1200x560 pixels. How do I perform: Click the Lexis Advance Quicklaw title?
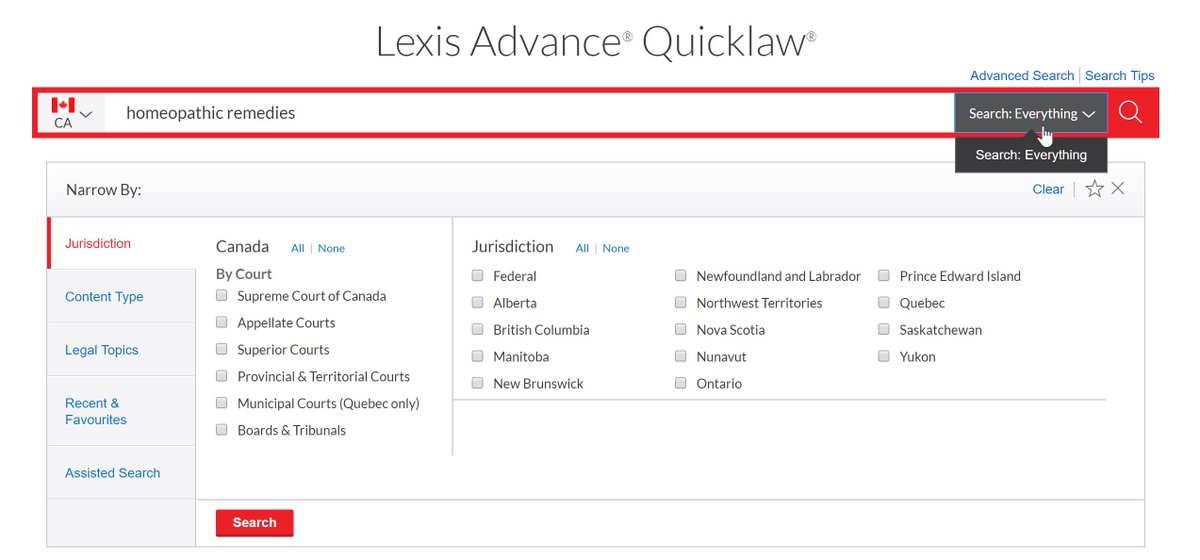click(x=596, y=41)
